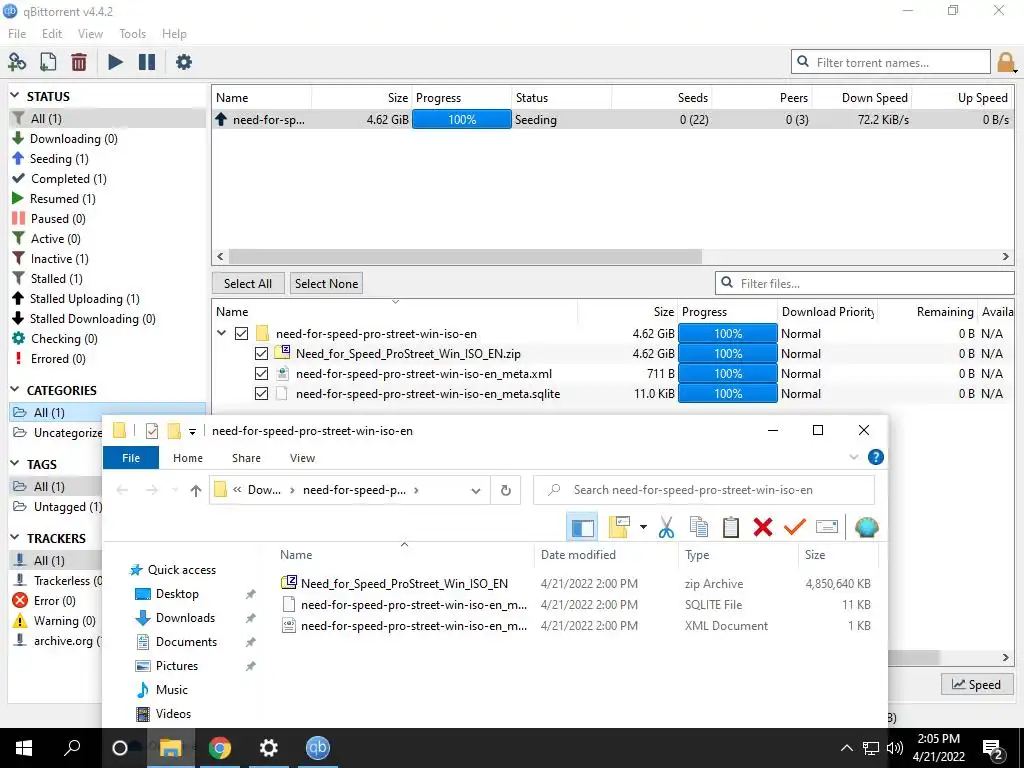The width and height of the screenshot is (1024, 768).
Task: Uncheck the need-for-speed-pro-street-win-iso-en folder checkbox
Action: point(242,334)
